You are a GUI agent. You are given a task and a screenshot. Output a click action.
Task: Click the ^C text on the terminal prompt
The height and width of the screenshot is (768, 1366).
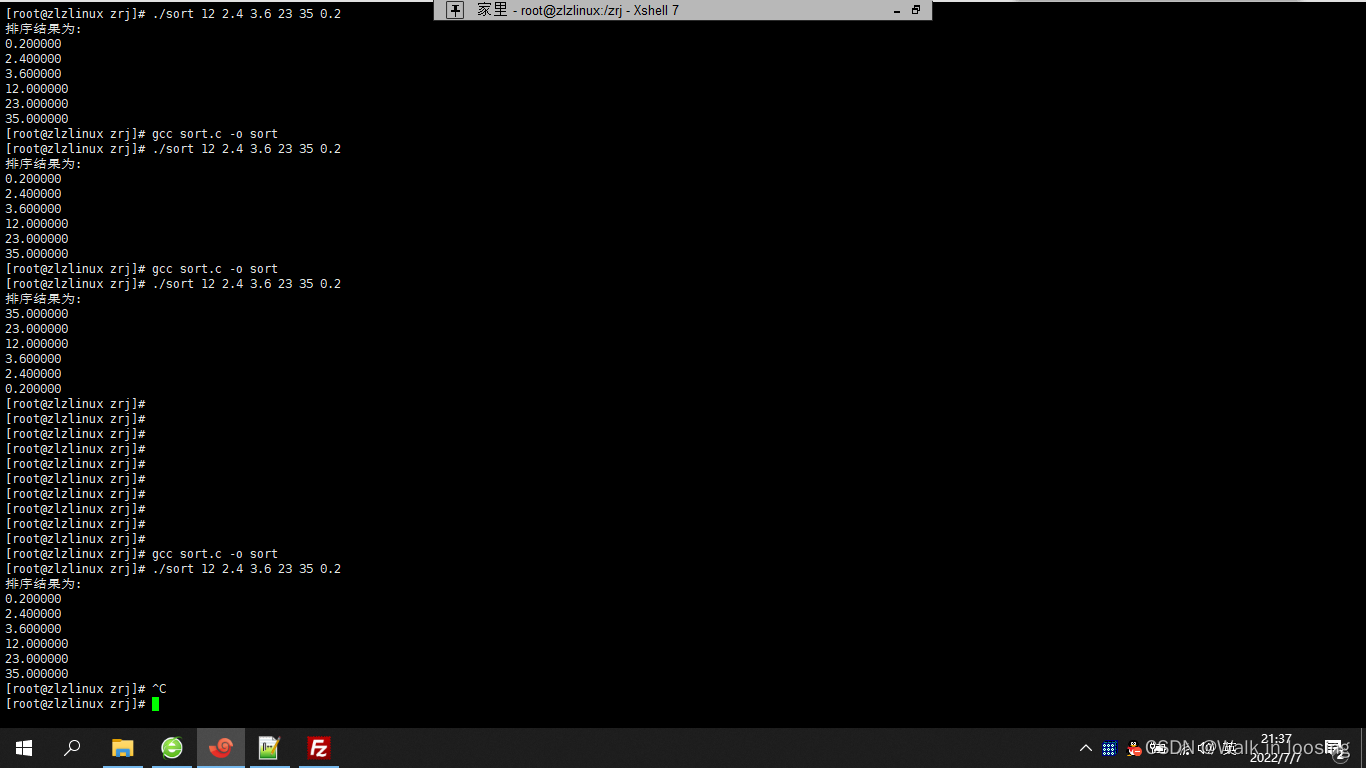click(159, 689)
